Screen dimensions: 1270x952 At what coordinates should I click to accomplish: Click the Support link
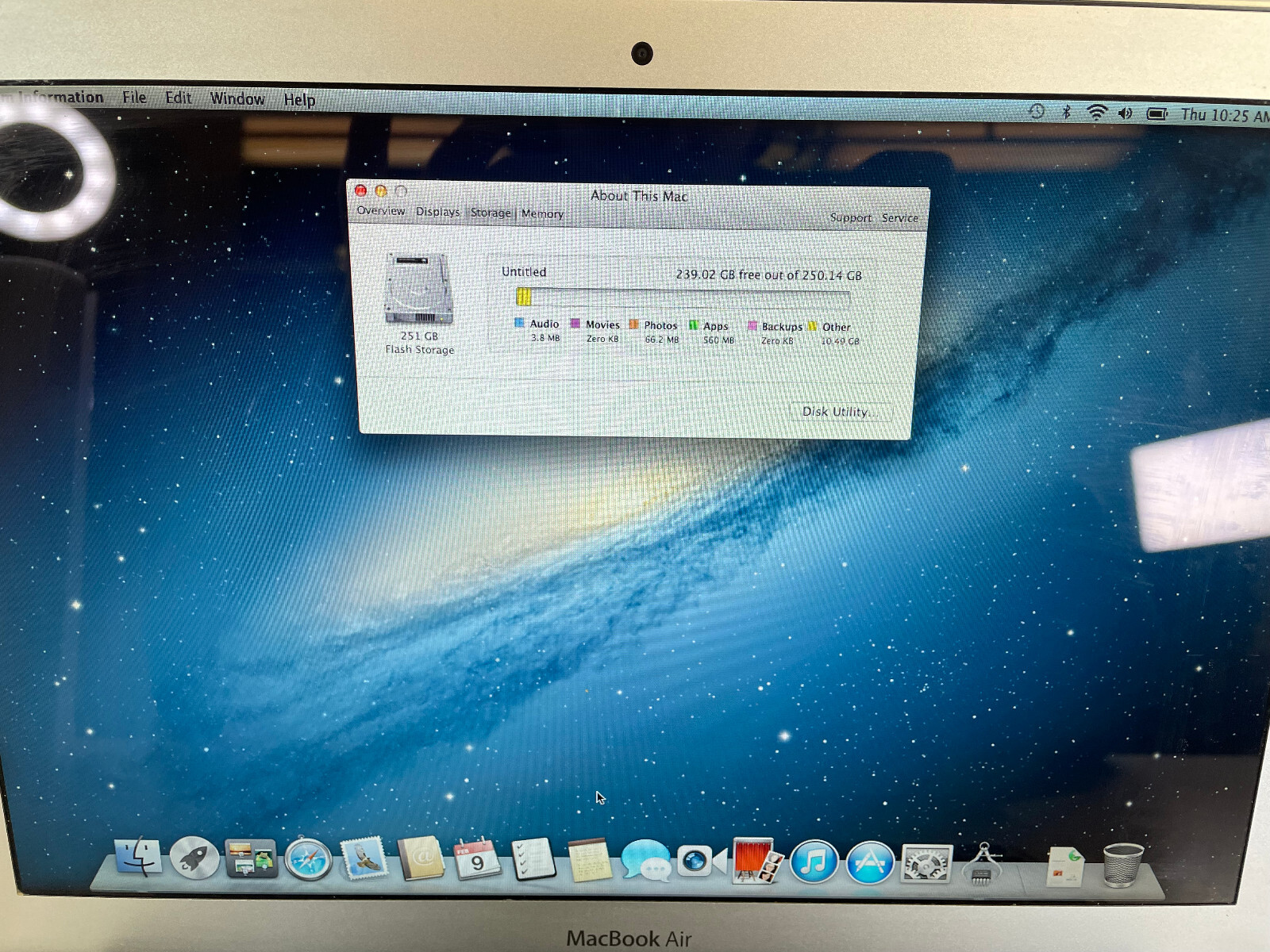[851, 217]
